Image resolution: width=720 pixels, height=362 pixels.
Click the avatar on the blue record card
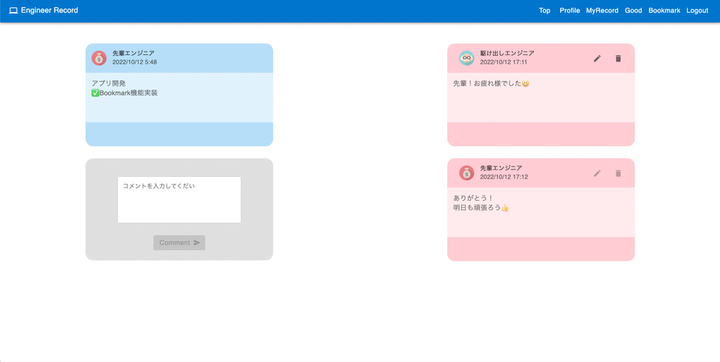click(x=99, y=58)
